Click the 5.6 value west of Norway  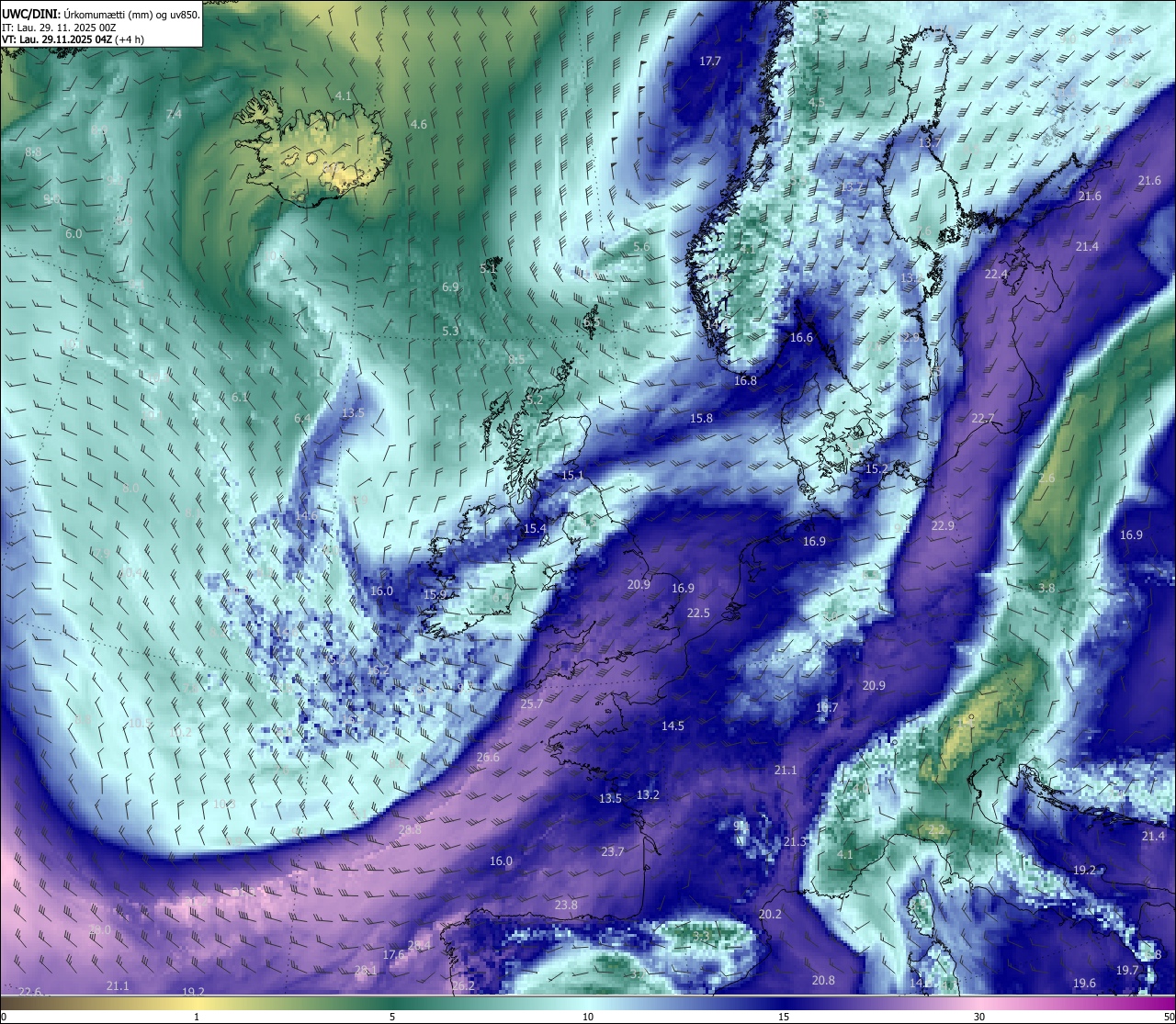[641, 247]
